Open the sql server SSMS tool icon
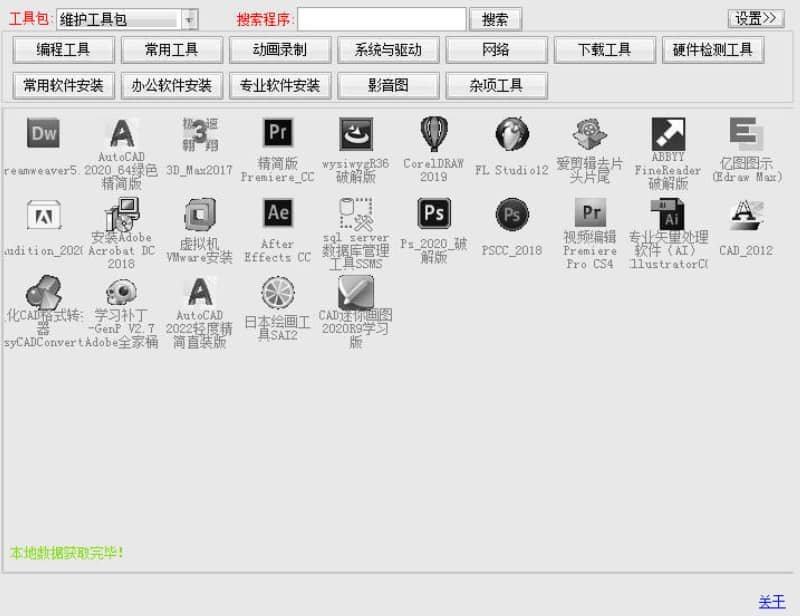Image resolution: width=800 pixels, height=616 pixels. click(x=356, y=214)
